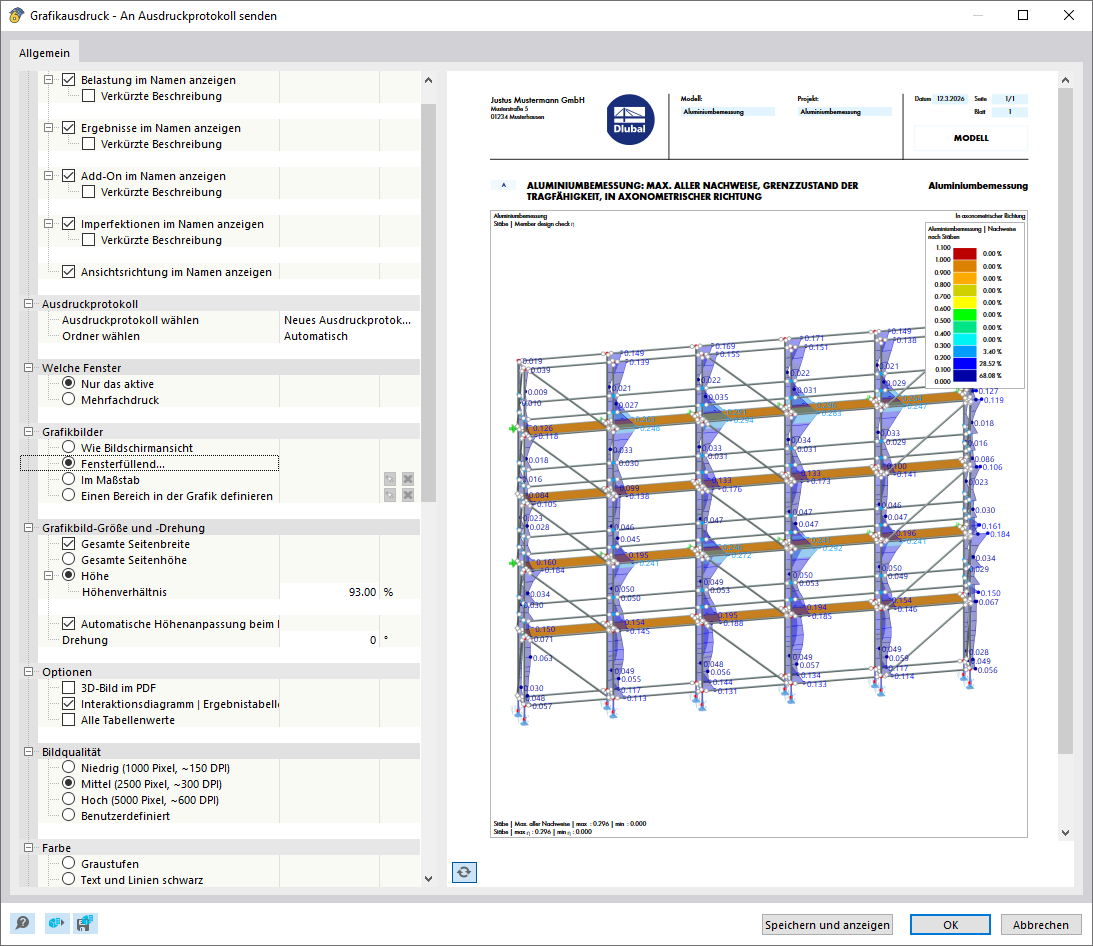Image resolution: width=1093 pixels, height=946 pixels.
Task: Open the Allgemein tab
Action: pyautogui.click(x=45, y=53)
